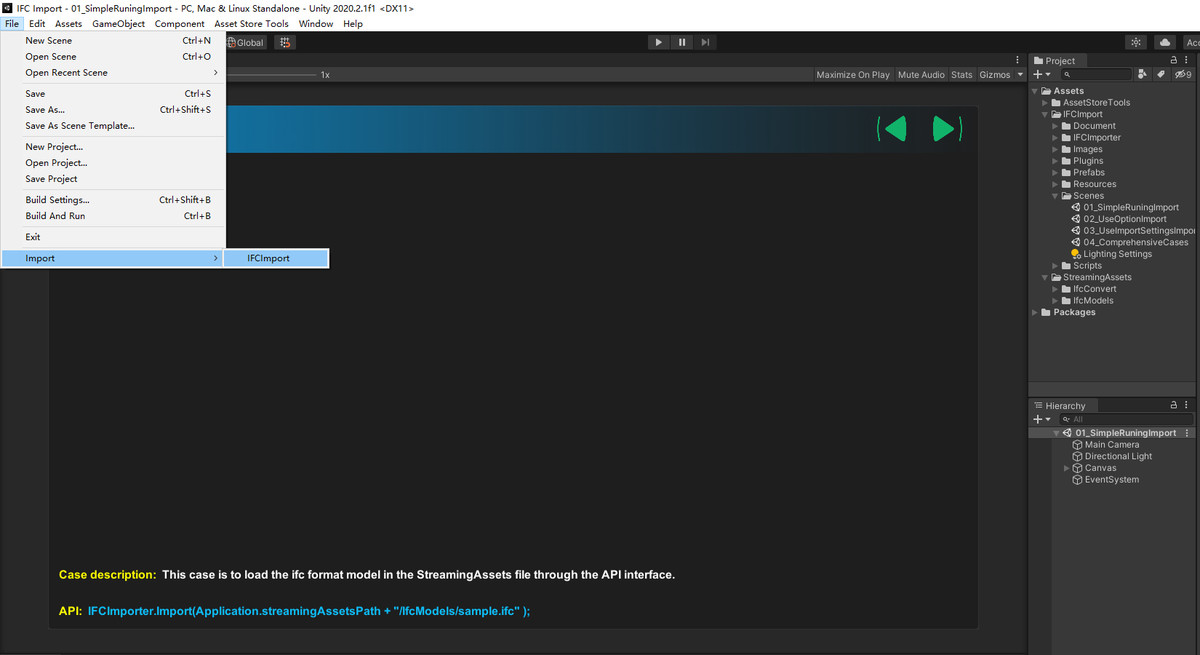The width and height of the screenshot is (1200, 655).
Task: Click the 02_UseOptionImport scene icon
Action: pyautogui.click(x=1075, y=219)
